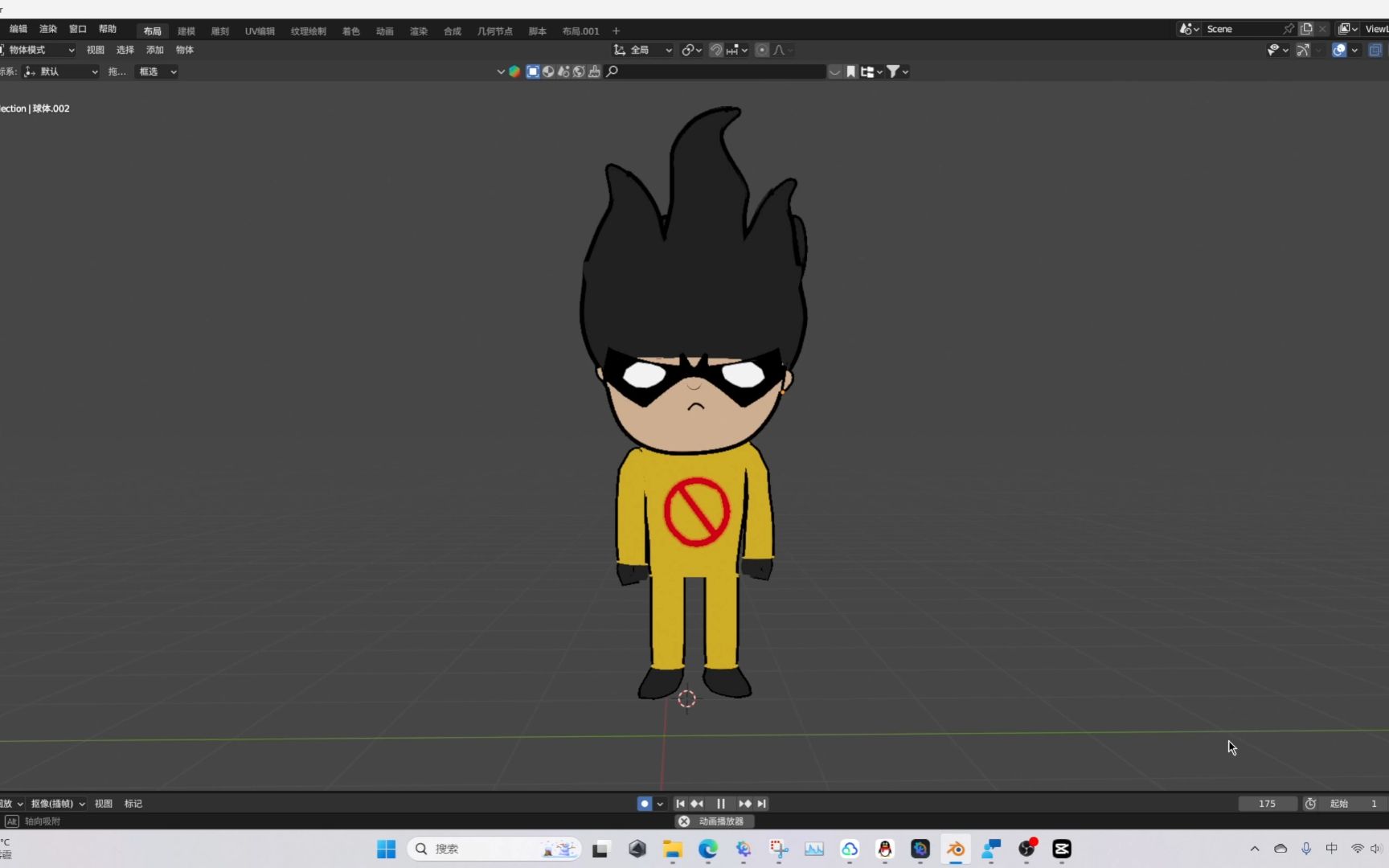Open the hierarchy display dropdown
The height and width of the screenshot is (868, 1389).
[871, 72]
